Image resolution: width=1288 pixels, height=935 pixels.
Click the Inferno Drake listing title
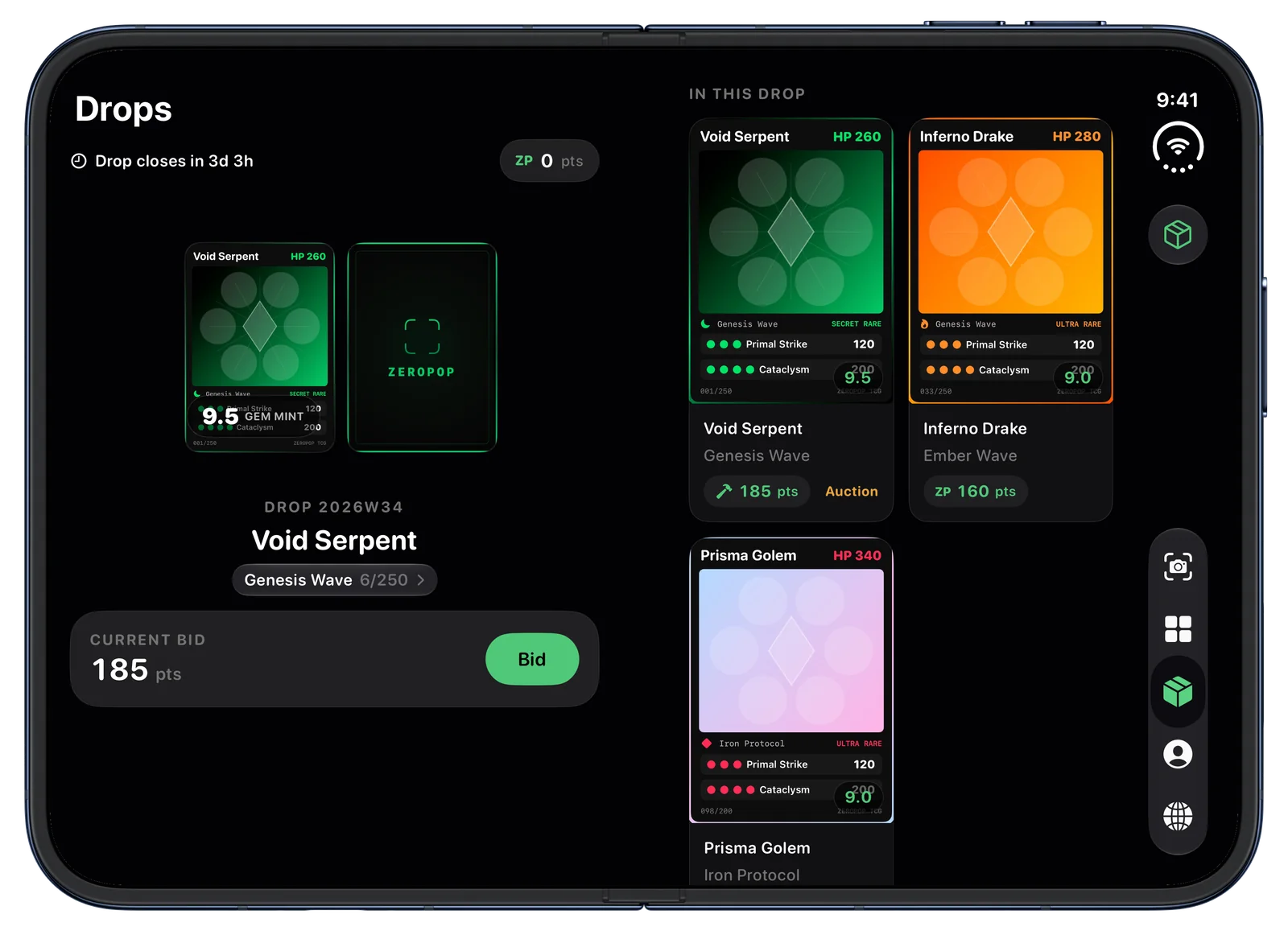point(975,429)
